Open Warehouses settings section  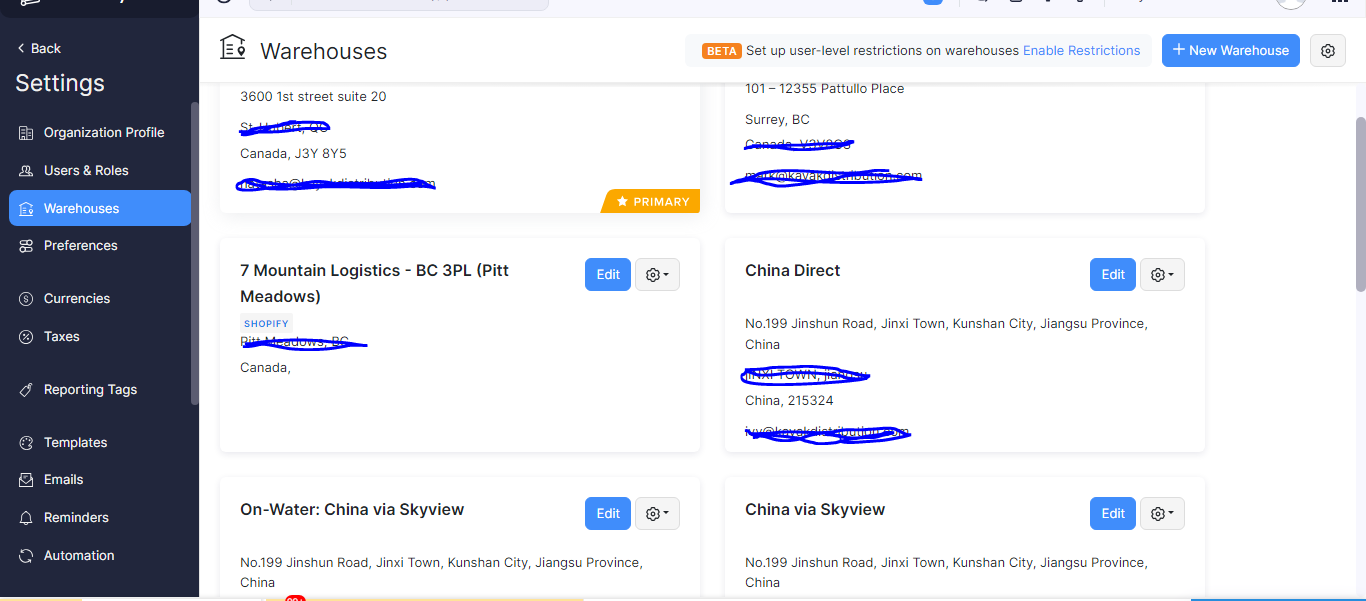[100, 208]
